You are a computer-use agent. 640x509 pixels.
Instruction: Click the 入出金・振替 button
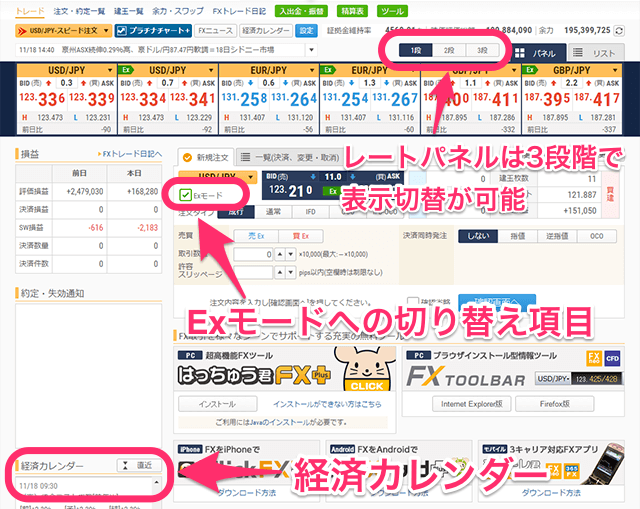click(x=302, y=11)
